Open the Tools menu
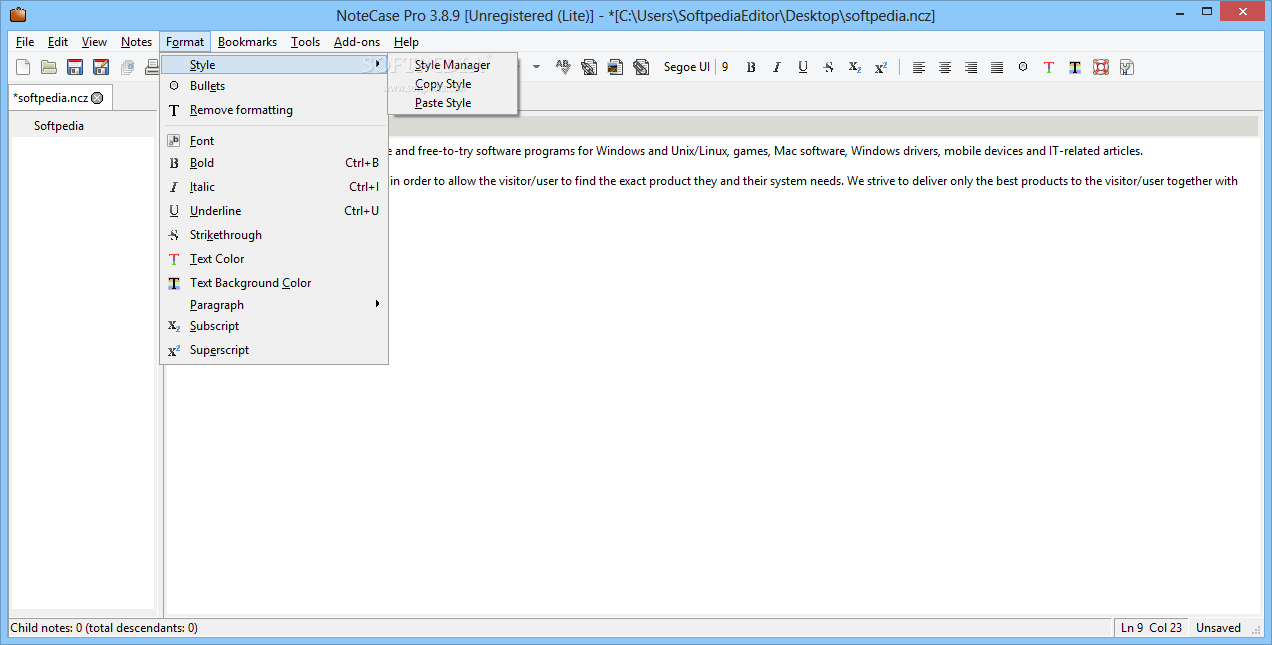 coord(306,42)
